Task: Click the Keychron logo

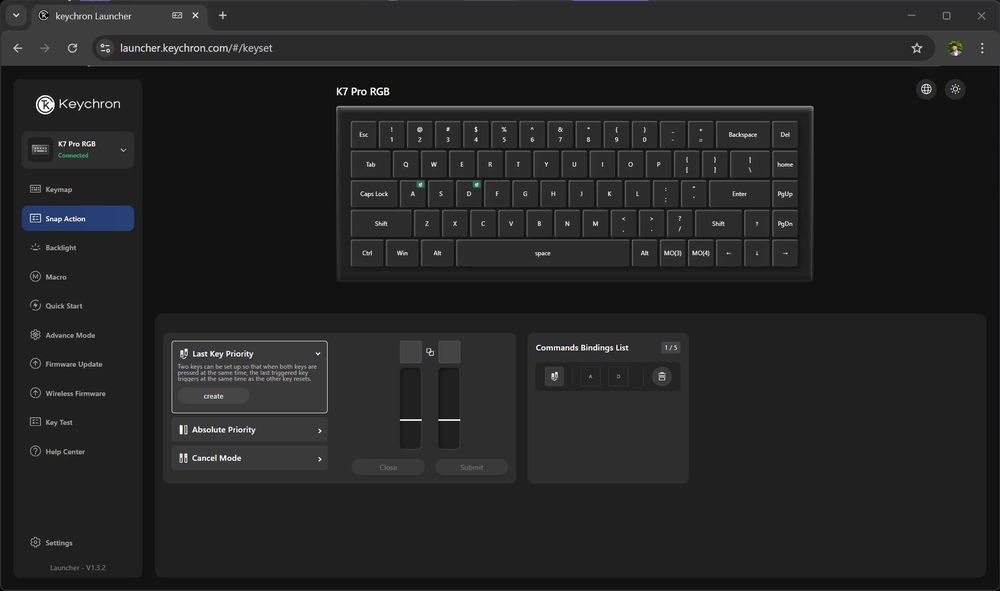Action: 78,104
